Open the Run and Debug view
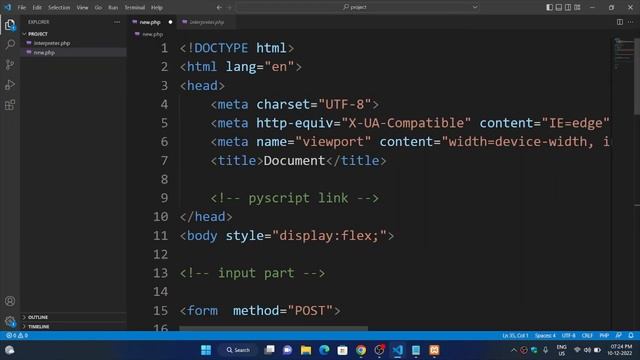This screenshot has width=640, height=360. click(x=10, y=85)
